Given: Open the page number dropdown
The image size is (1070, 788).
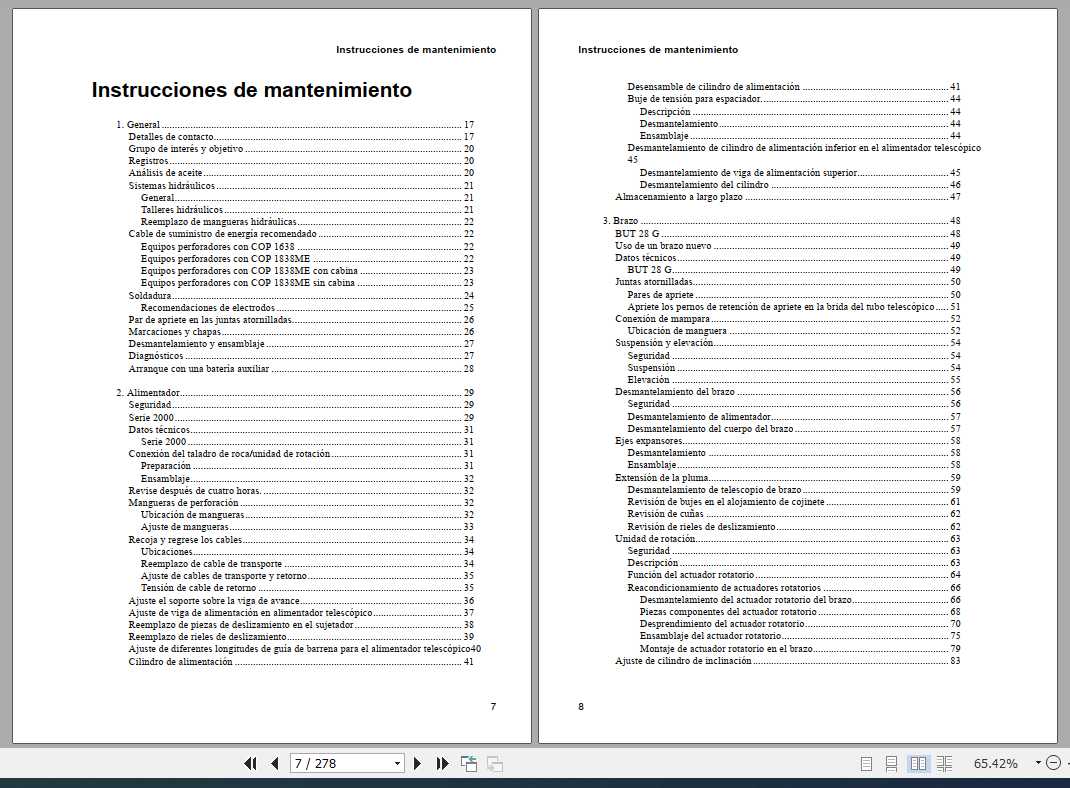Looking at the screenshot, I should (397, 764).
